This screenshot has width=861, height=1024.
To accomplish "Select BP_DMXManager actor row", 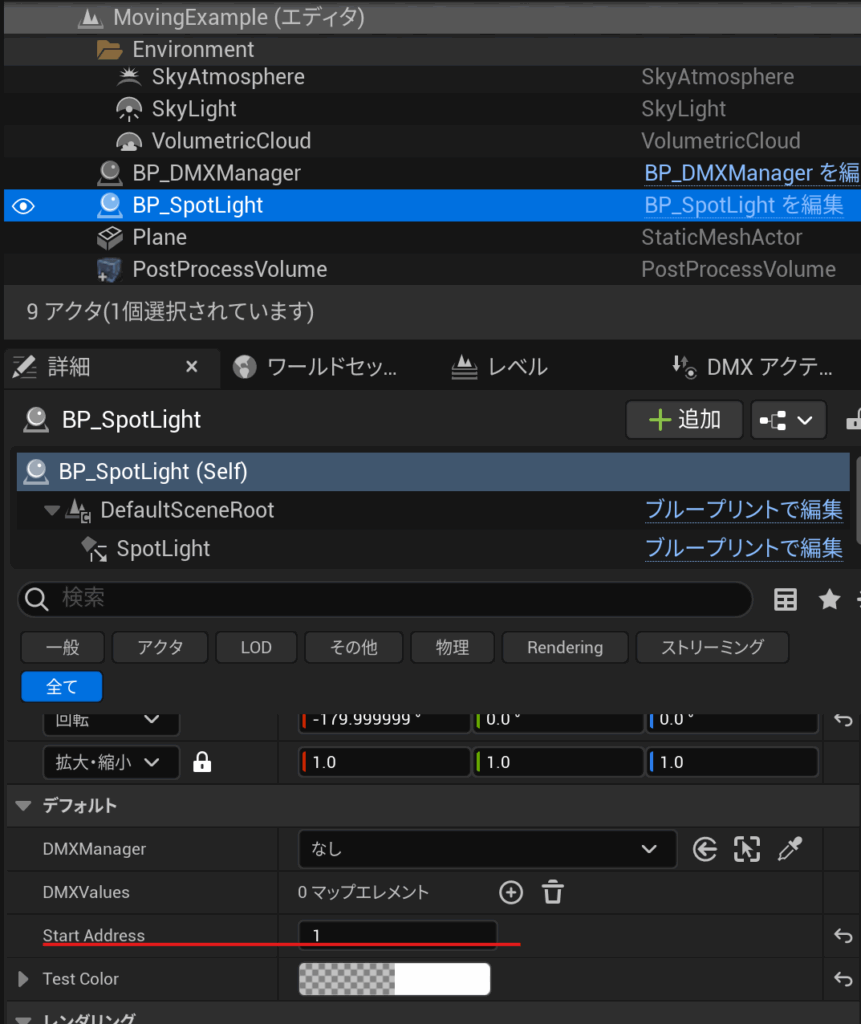I will (x=432, y=173).
